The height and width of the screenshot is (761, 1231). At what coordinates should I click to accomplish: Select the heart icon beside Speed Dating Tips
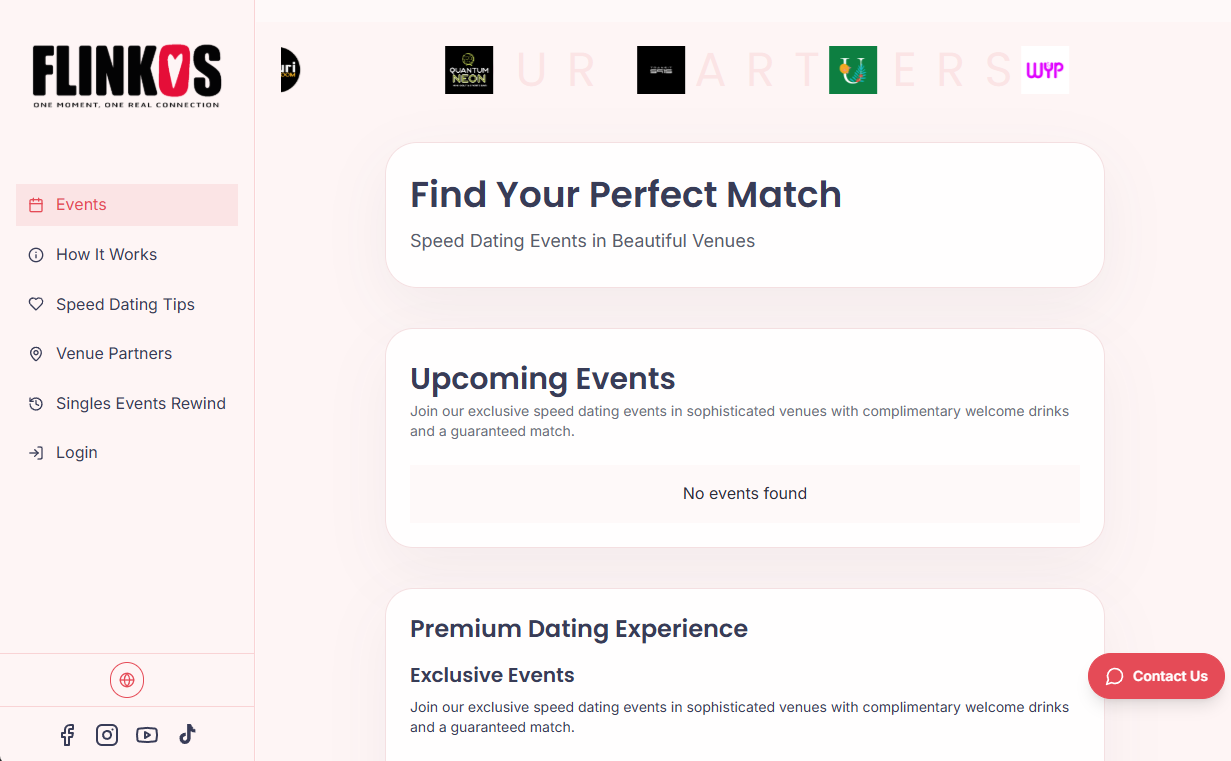(x=35, y=304)
